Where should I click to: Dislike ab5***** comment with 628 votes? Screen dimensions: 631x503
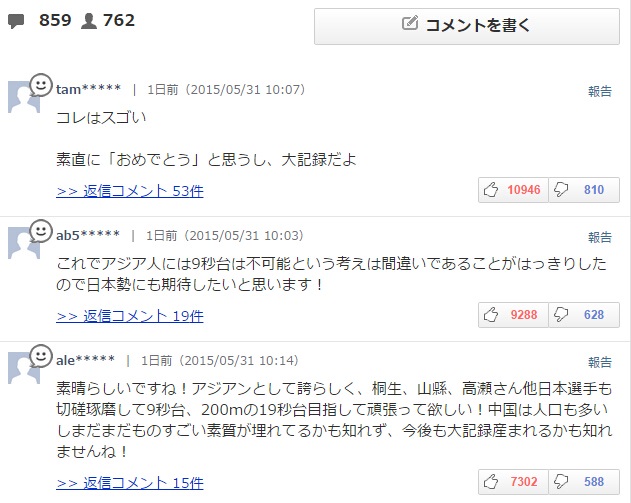[584, 315]
